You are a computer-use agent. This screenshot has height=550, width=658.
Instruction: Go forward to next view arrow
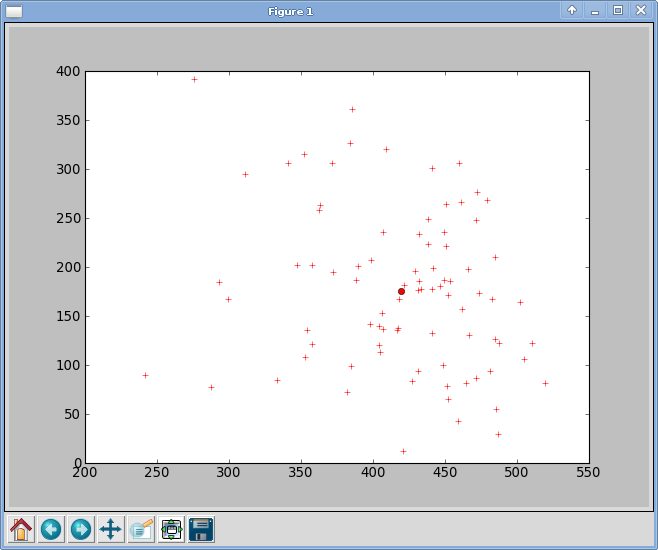pos(81,529)
